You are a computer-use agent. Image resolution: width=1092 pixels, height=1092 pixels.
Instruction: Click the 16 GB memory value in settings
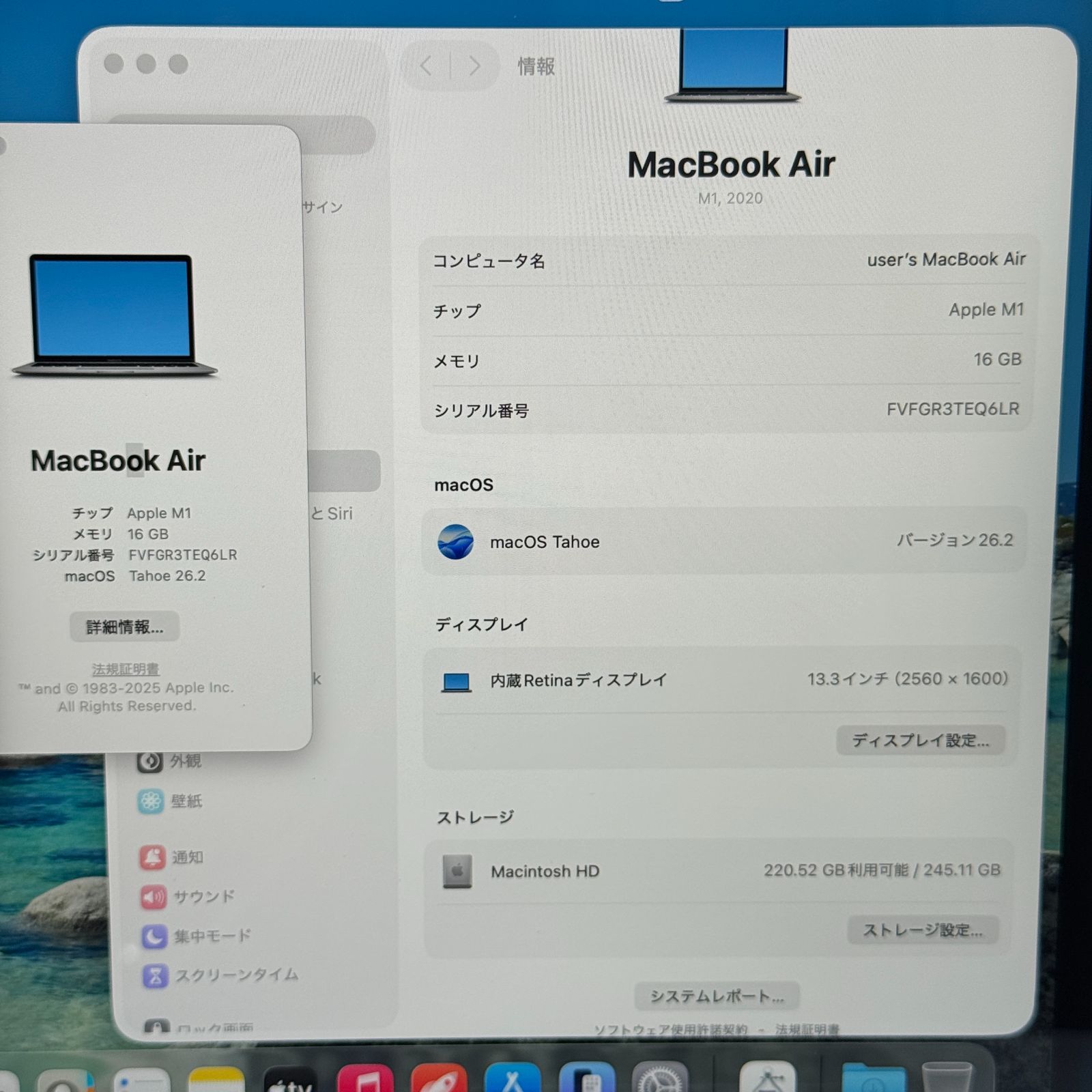click(997, 359)
